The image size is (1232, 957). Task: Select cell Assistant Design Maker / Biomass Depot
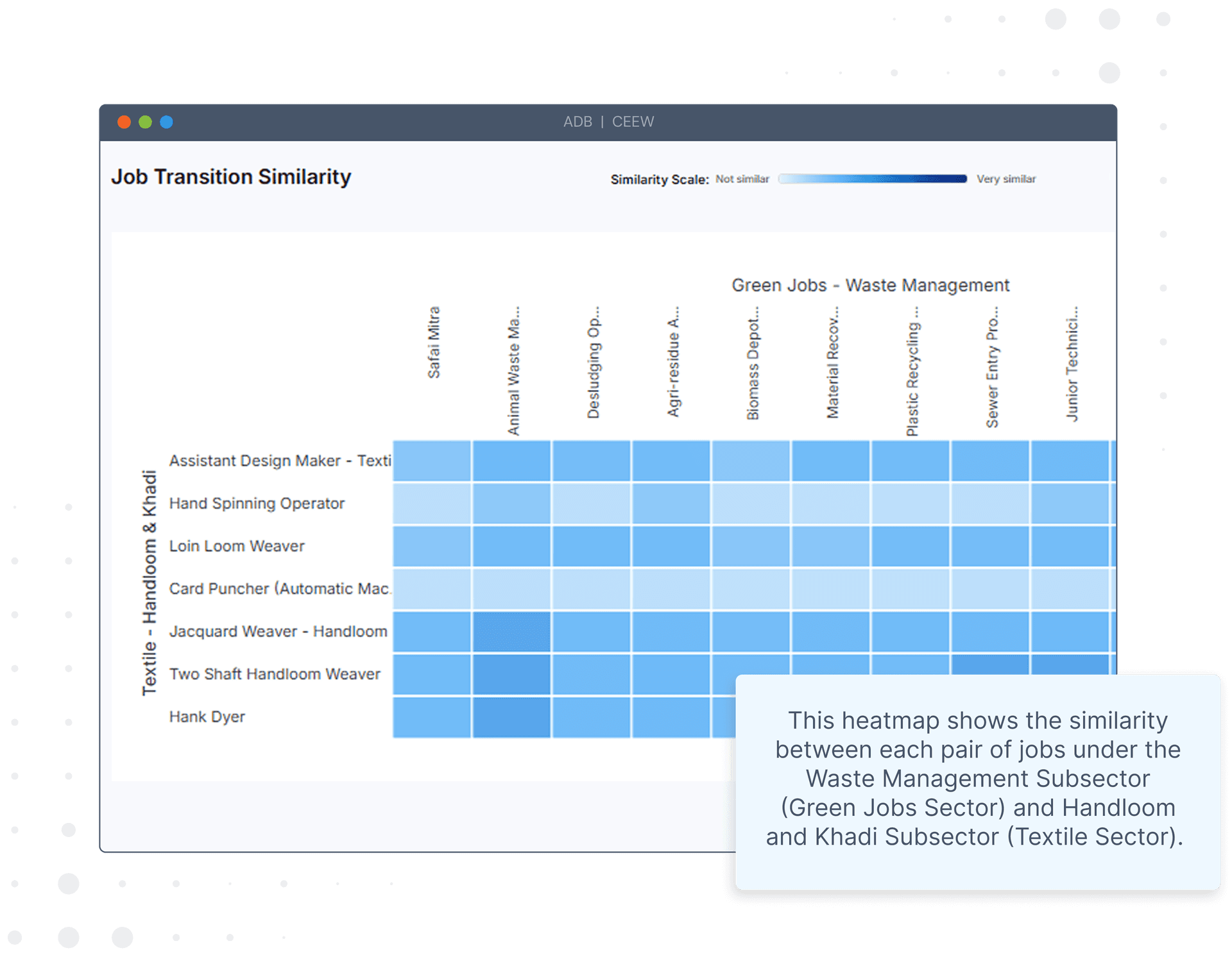tap(751, 461)
